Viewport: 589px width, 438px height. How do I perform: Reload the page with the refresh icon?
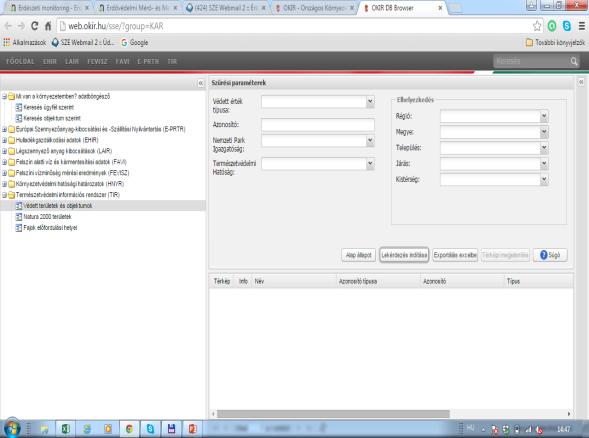click(x=35, y=26)
